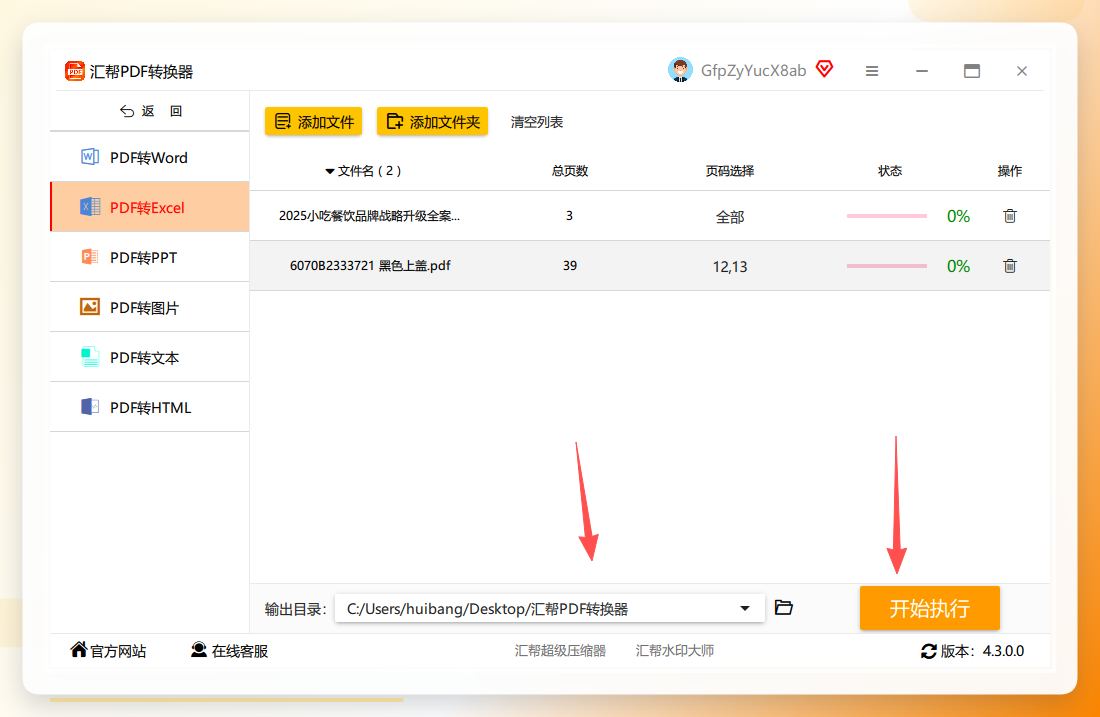Click page count 3 cell
The height and width of the screenshot is (717, 1100).
[x=570, y=216]
